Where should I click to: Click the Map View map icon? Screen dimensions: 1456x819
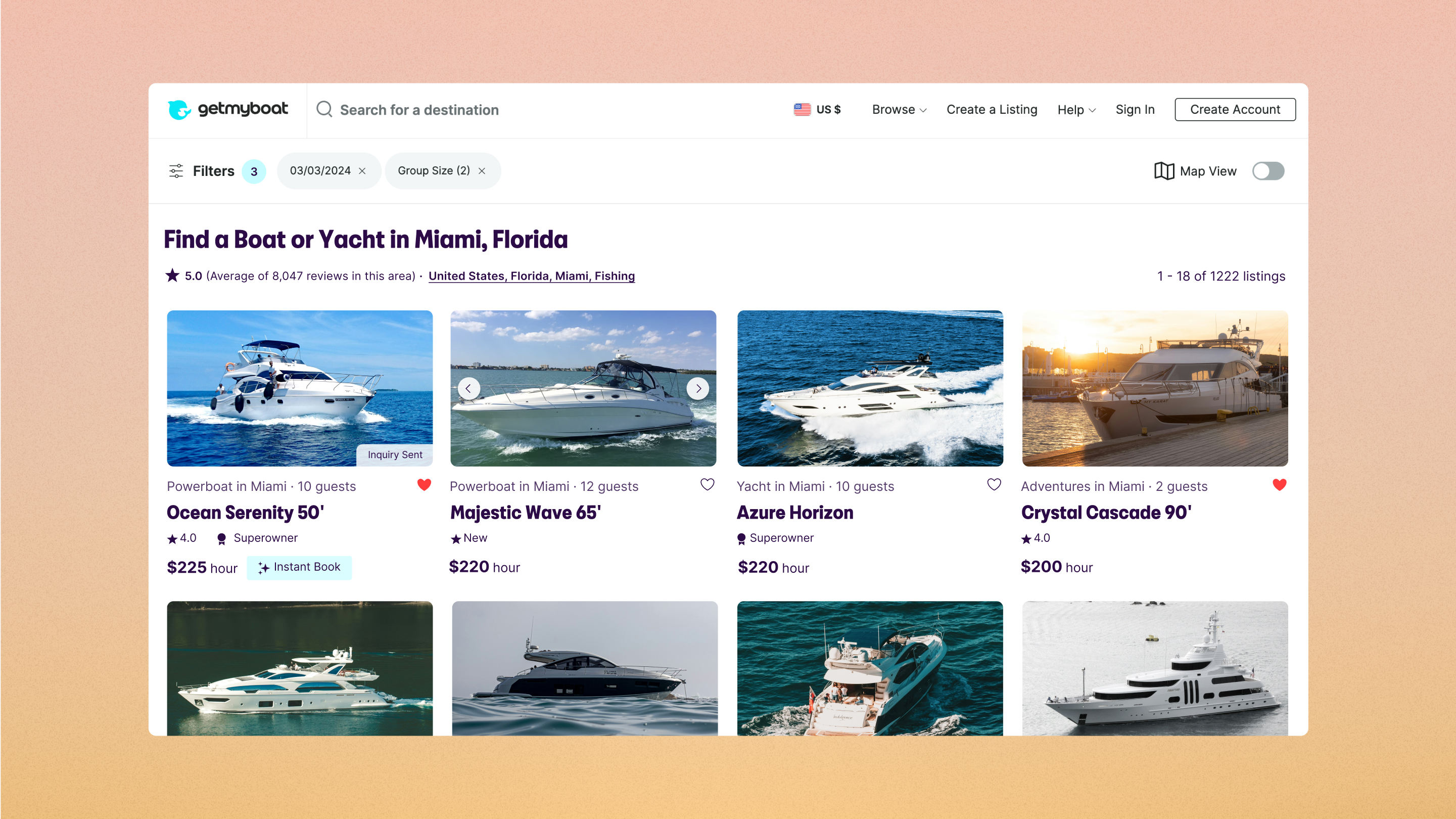pyautogui.click(x=1164, y=171)
